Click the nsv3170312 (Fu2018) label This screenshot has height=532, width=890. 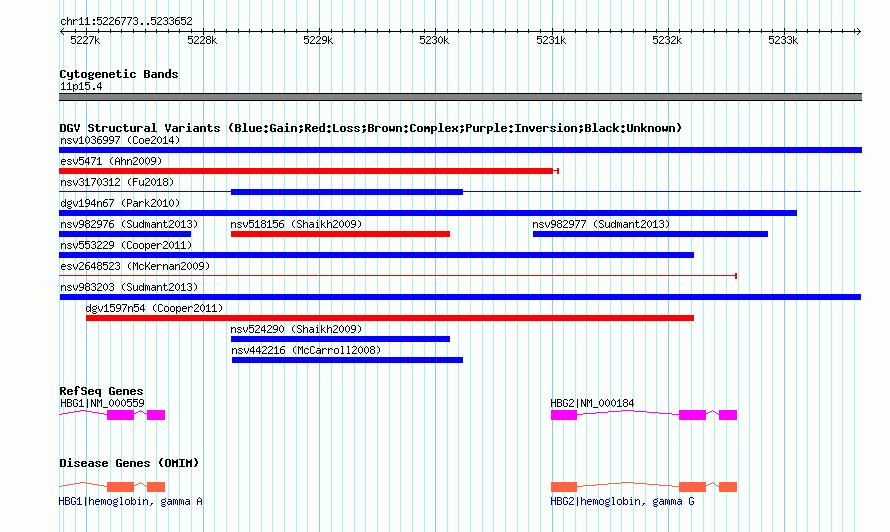(117, 182)
